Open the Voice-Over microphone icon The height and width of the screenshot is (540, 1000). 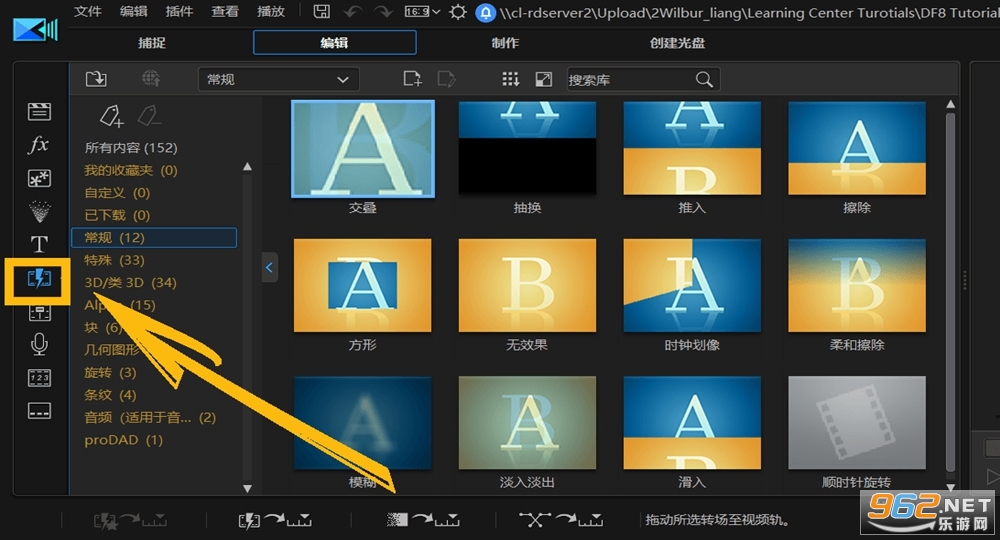click(x=39, y=344)
